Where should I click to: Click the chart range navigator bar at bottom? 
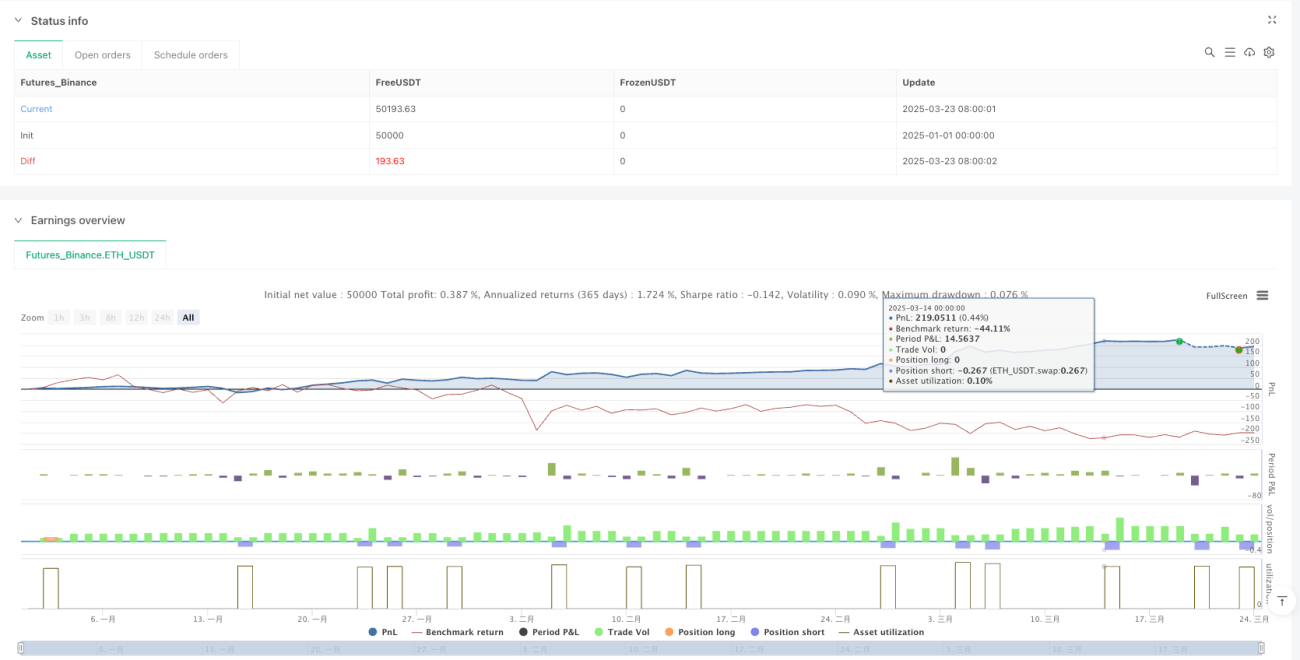click(x=641, y=648)
